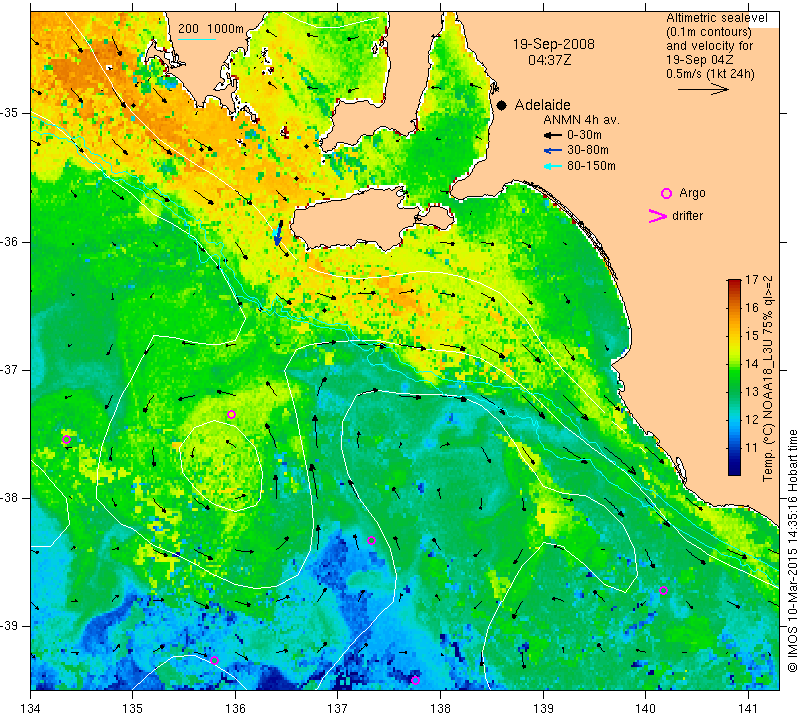The height and width of the screenshot is (720, 800).
Task: Click the 14 degree green section of the color bar
Action: tap(734, 364)
